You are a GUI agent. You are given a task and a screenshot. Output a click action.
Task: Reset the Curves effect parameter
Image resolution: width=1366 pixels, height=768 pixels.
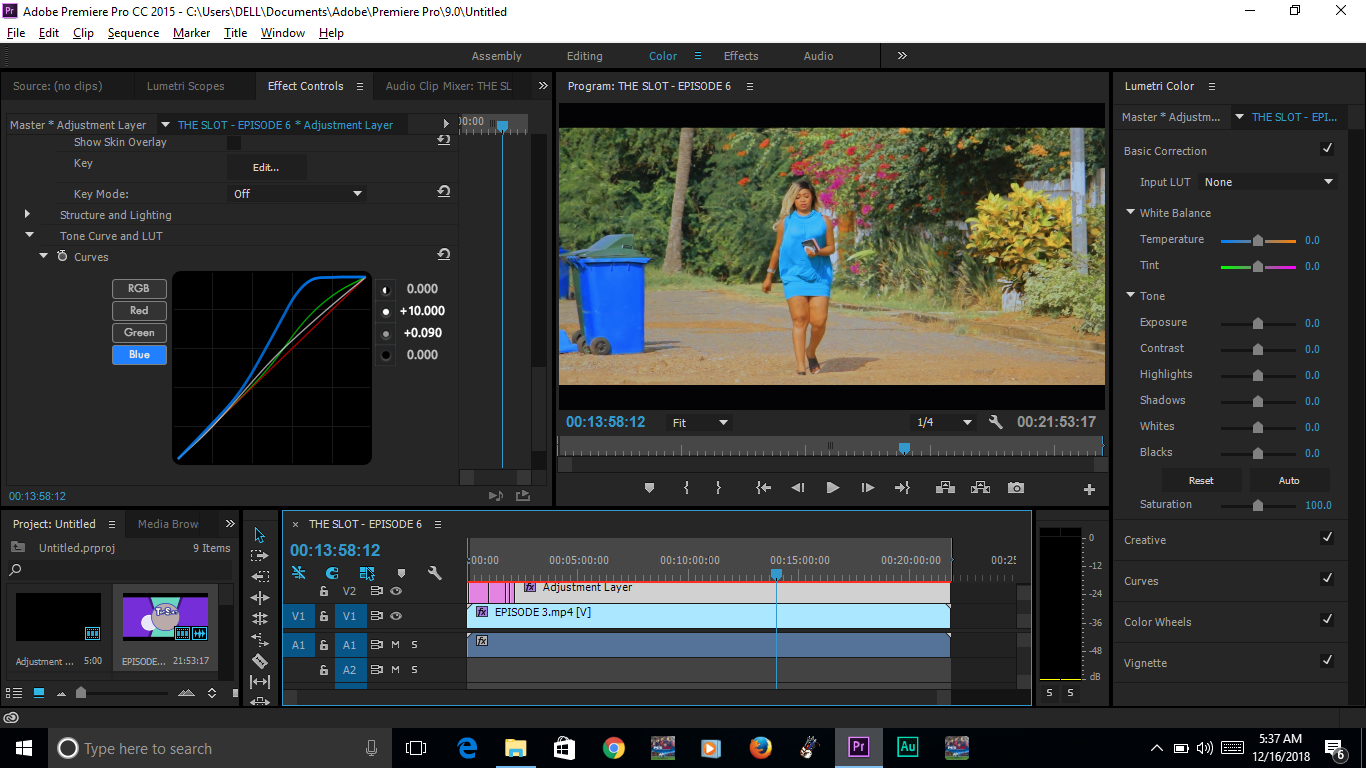[443, 255]
